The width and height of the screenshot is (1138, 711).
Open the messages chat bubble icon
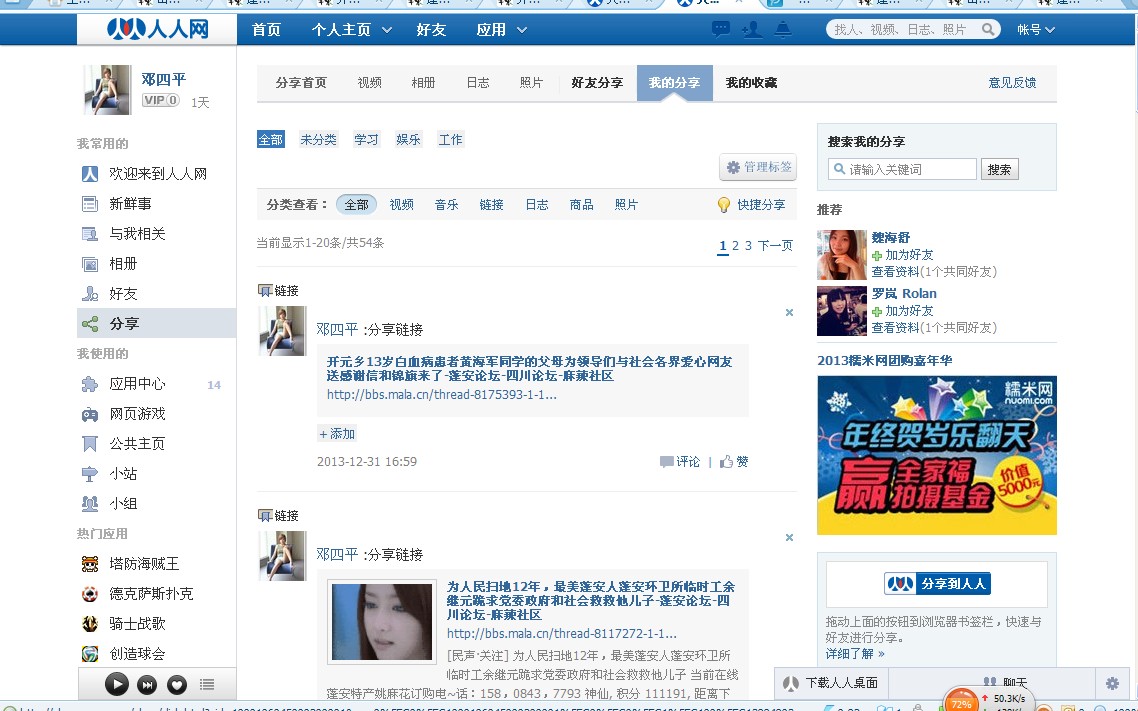[x=720, y=30]
